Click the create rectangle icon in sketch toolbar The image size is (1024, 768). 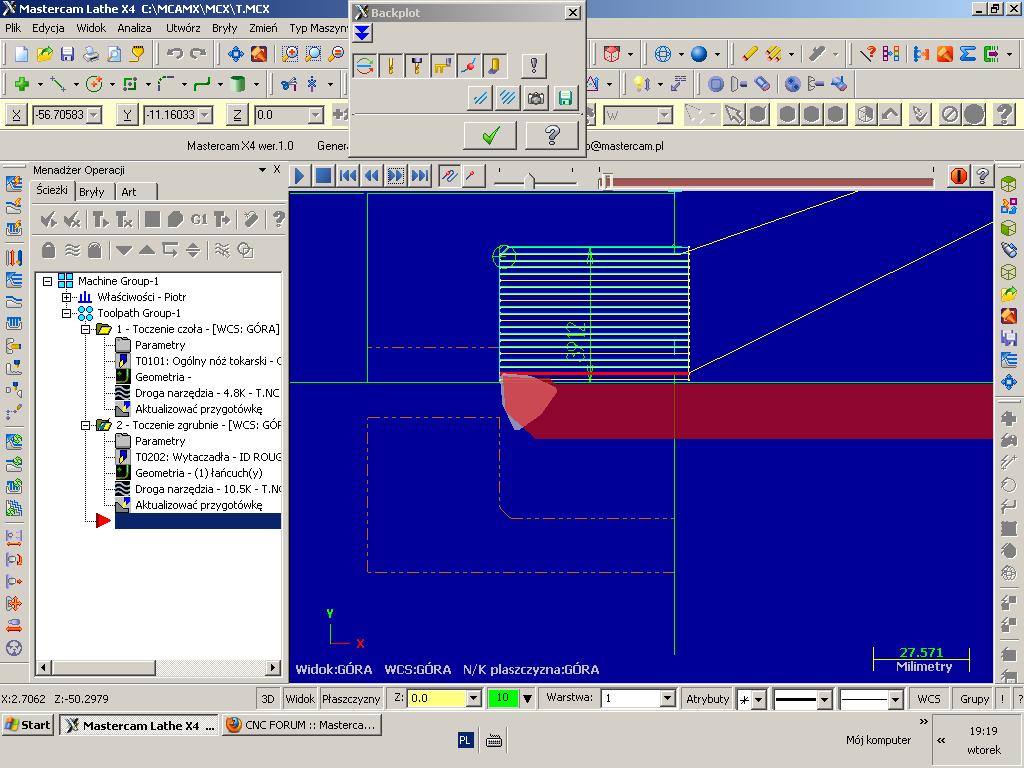click(x=130, y=84)
